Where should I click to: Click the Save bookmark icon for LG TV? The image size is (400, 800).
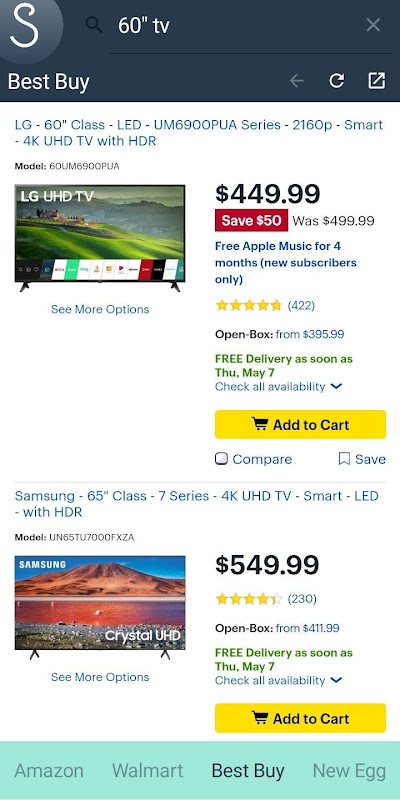coord(344,459)
